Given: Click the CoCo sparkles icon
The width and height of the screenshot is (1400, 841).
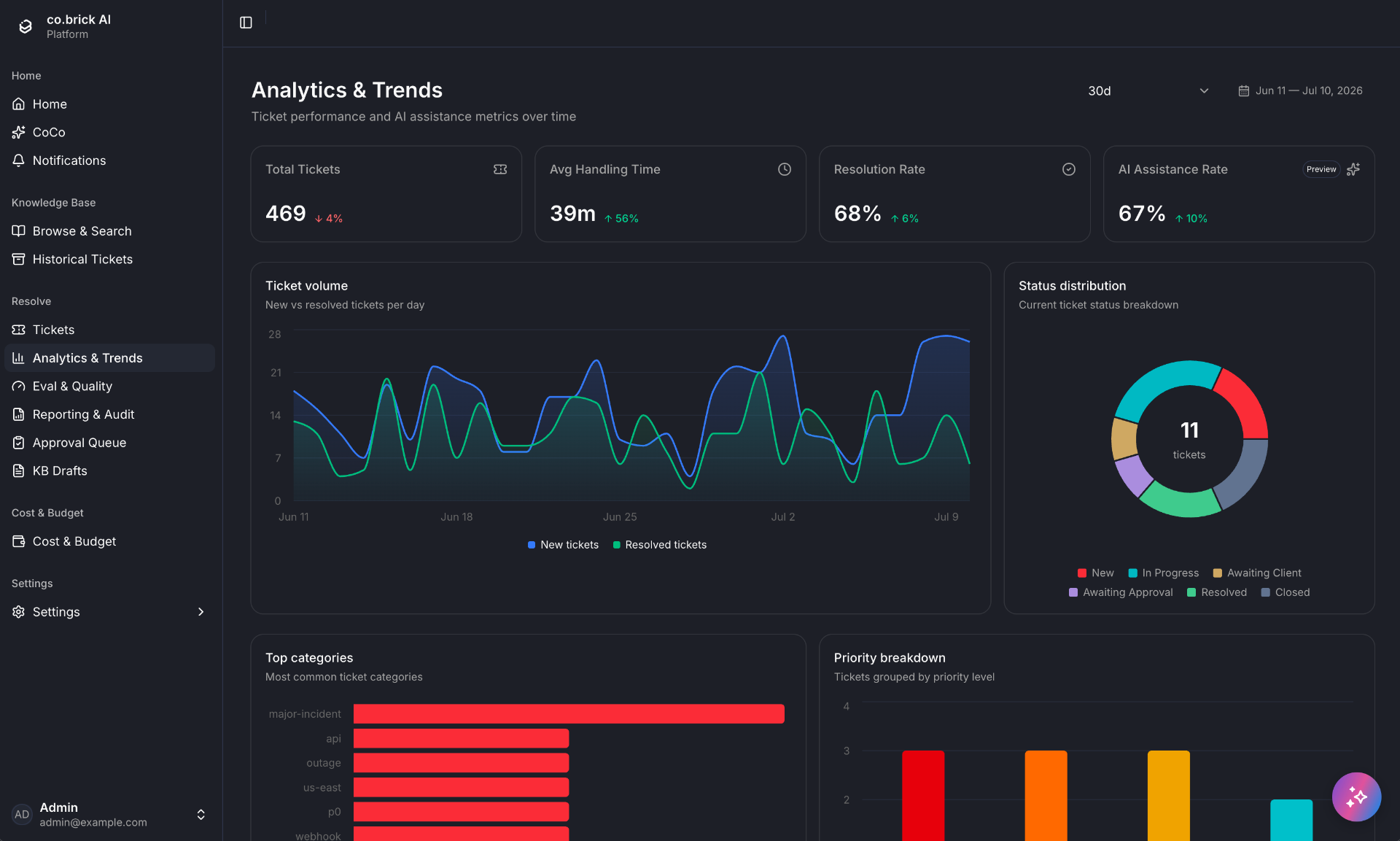Looking at the screenshot, I should [x=18, y=132].
